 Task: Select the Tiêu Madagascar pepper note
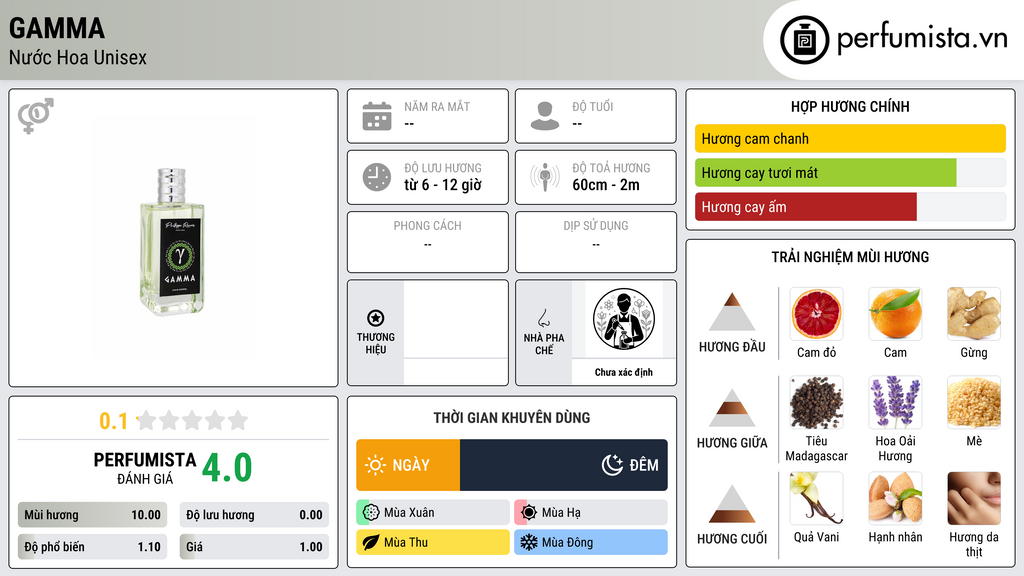click(x=816, y=403)
